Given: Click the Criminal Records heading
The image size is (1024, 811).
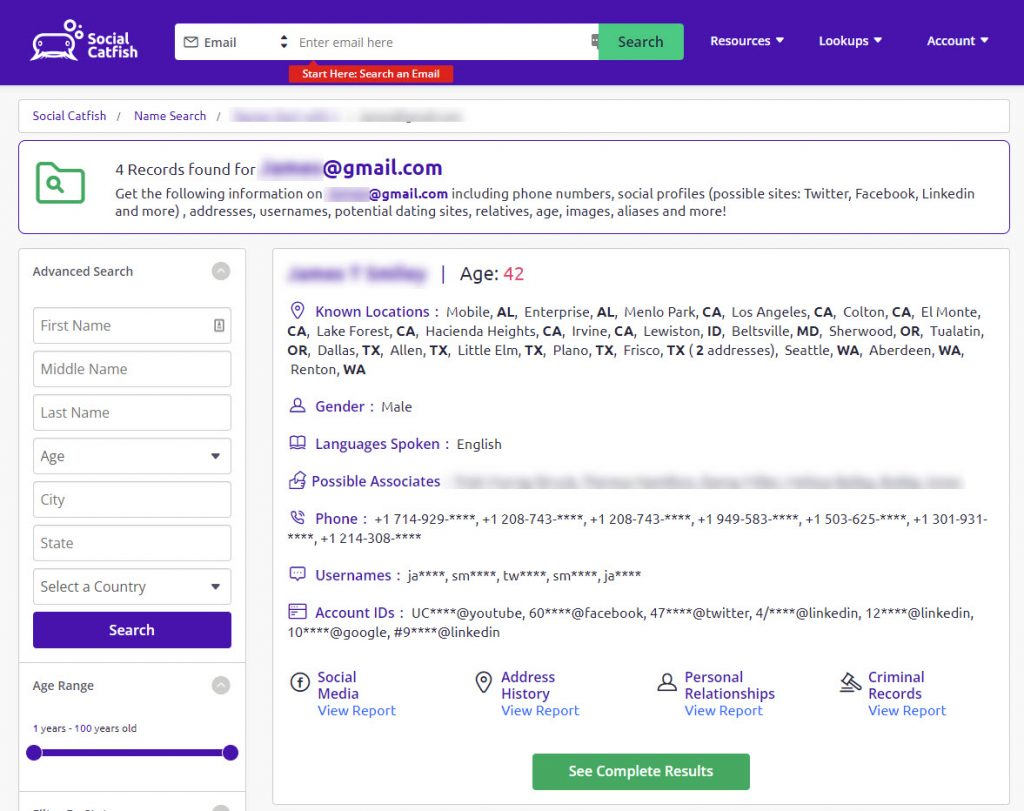Looking at the screenshot, I should (x=896, y=685).
